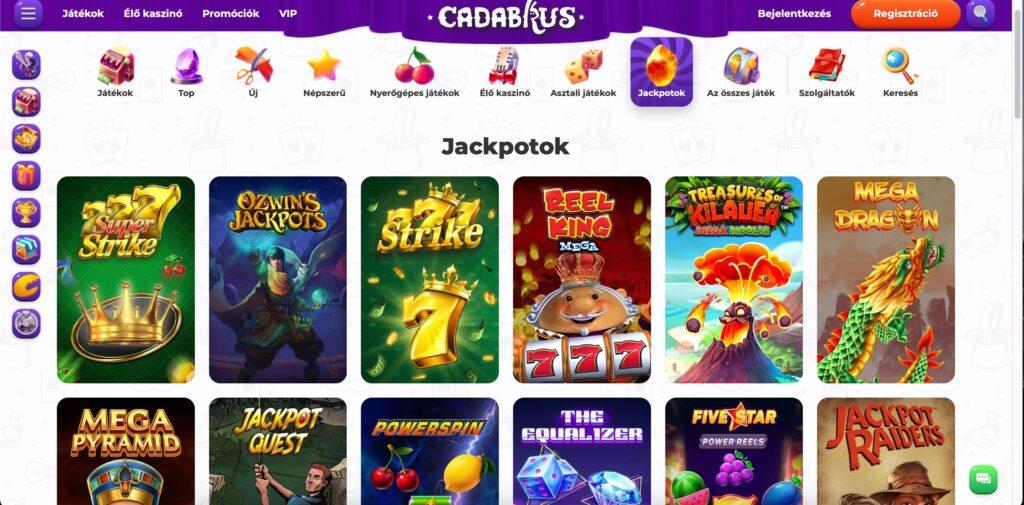Open the shop stall sidebar icon
This screenshot has height=505, width=1024.
pos(26,250)
